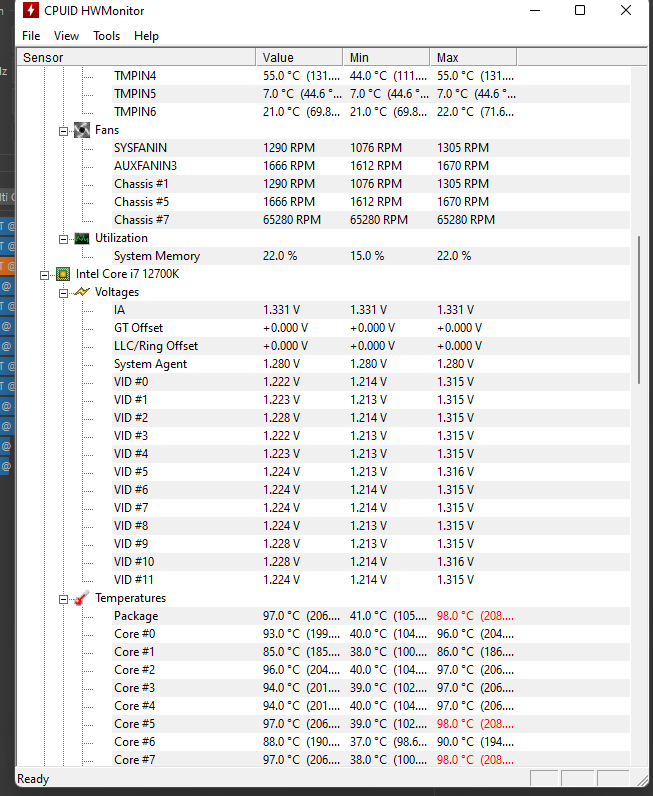Select the VID #11 row
Screen dimensions: 653x796
pos(371,580)
